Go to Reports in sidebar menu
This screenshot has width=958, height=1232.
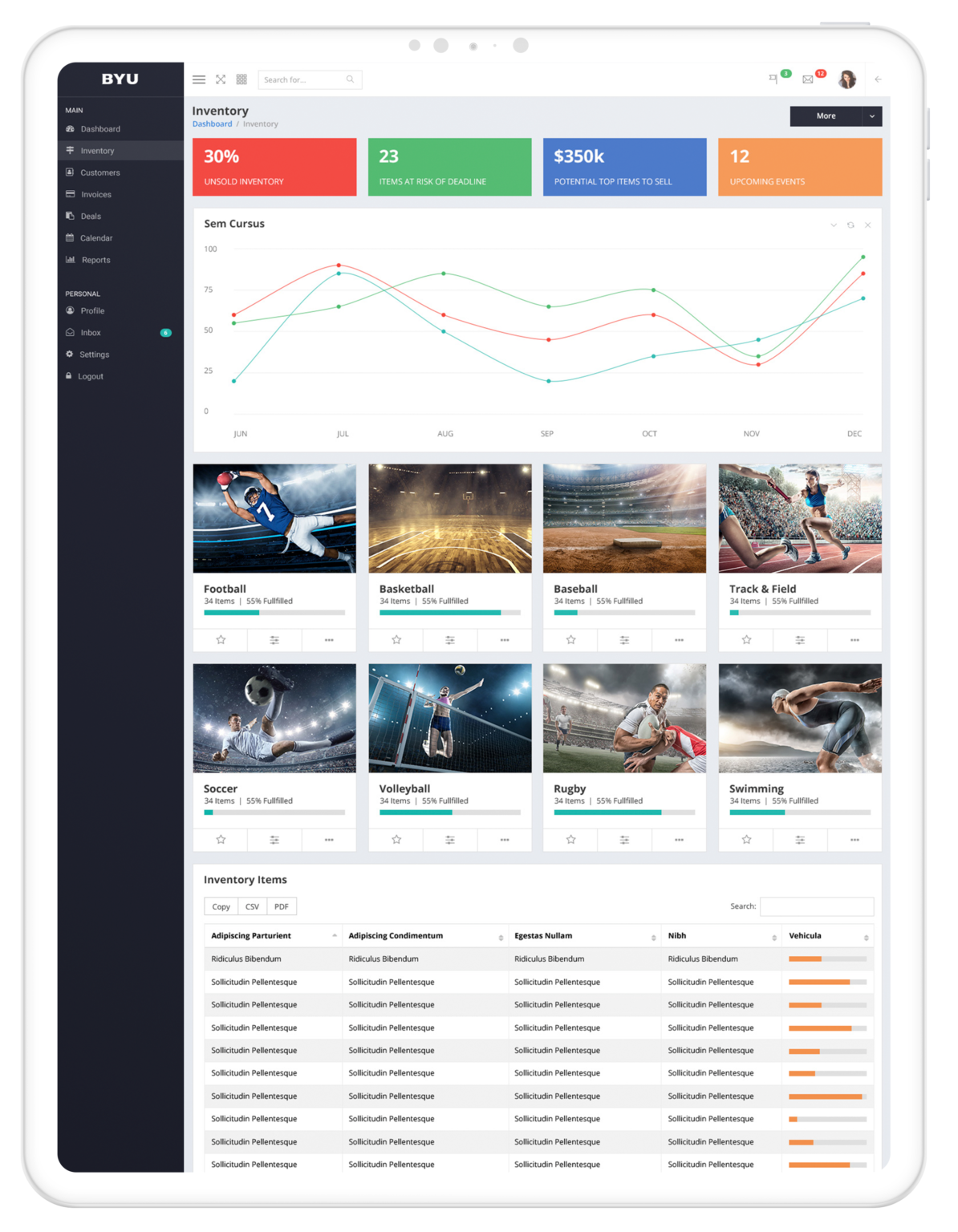coord(95,260)
